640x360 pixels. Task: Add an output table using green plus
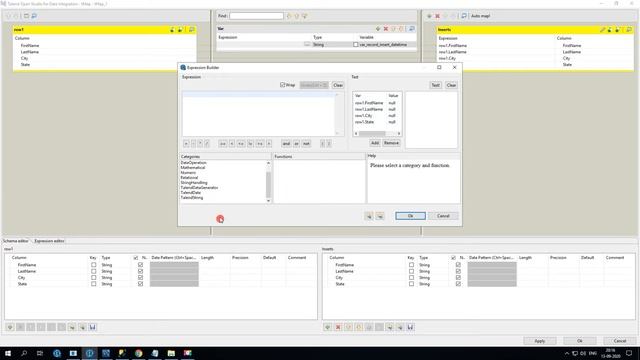point(429,16)
